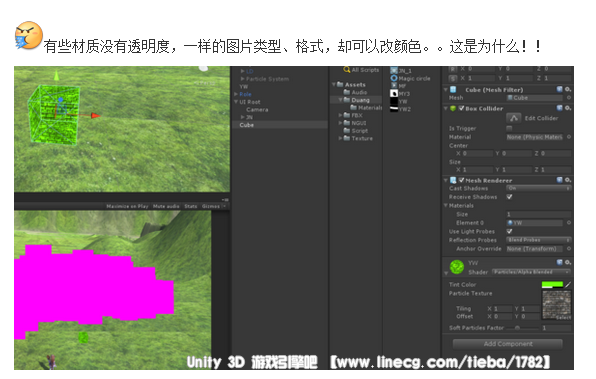Collapse the Box Collider component
This screenshot has height=379, width=596.
(446, 108)
